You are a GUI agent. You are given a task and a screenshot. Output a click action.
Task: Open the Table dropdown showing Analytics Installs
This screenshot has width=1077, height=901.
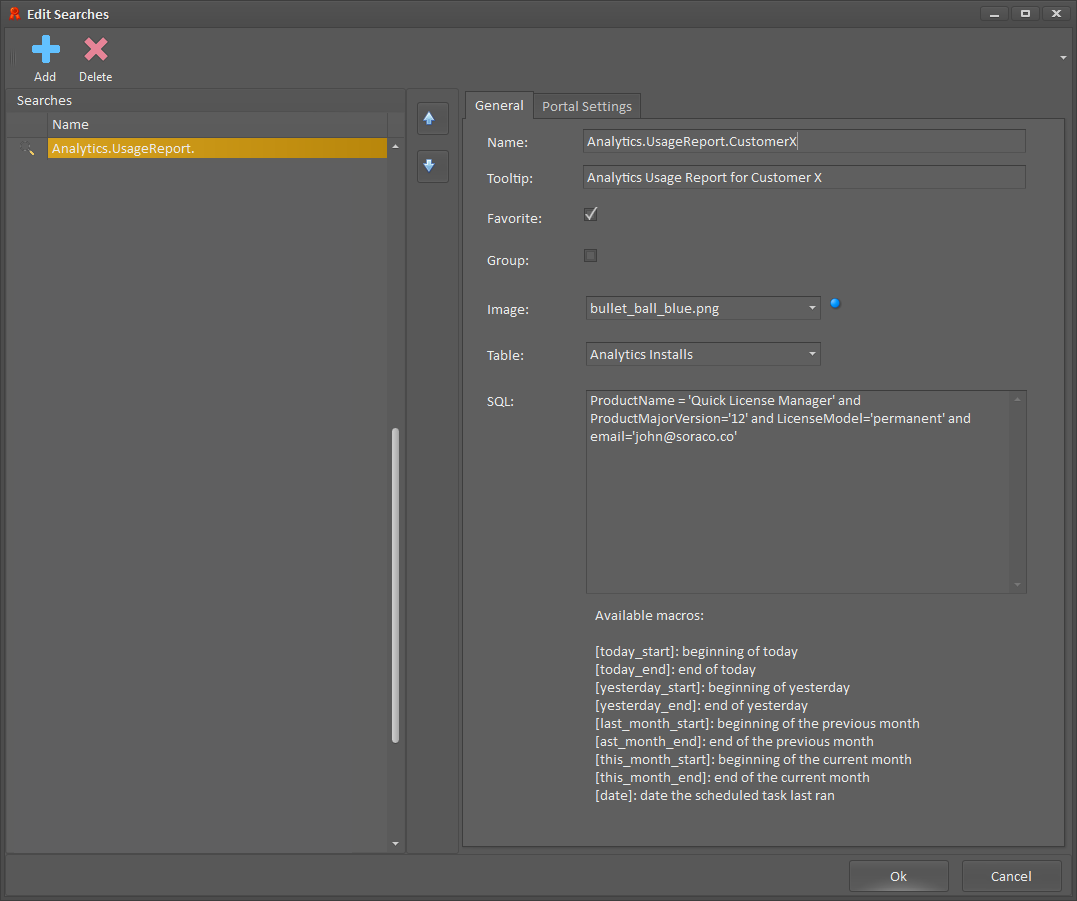[703, 354]
